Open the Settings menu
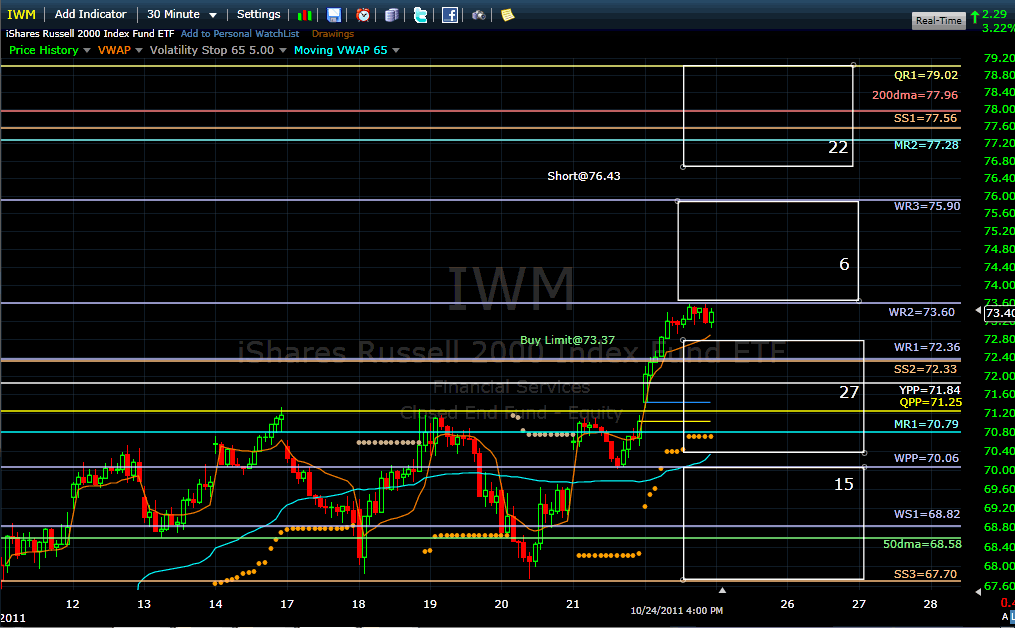The width and height of the screenshot is (1015, 628). pos(258,14)
